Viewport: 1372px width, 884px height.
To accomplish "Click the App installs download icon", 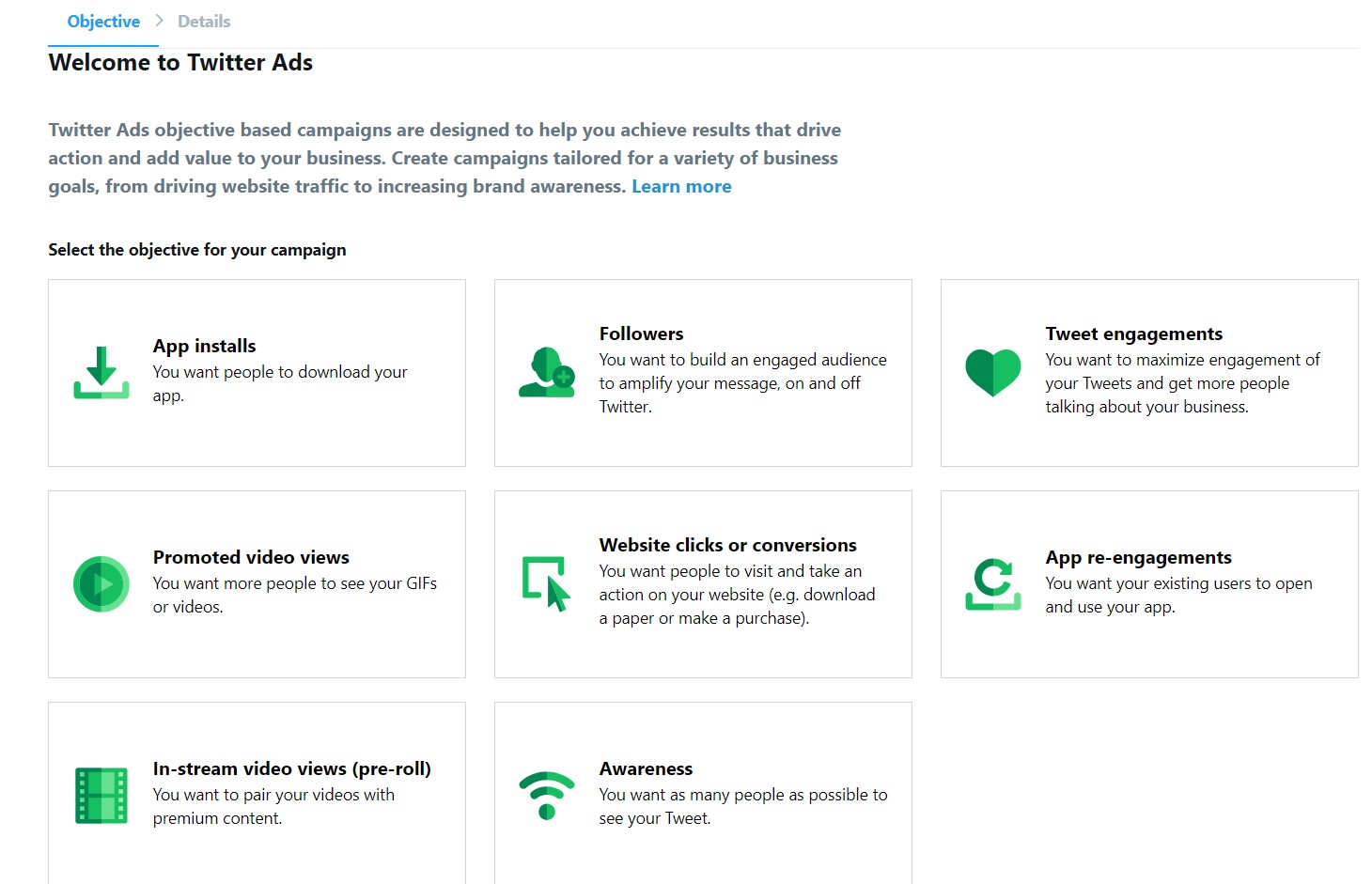I will pyautogui.click(x=101, y=373).
